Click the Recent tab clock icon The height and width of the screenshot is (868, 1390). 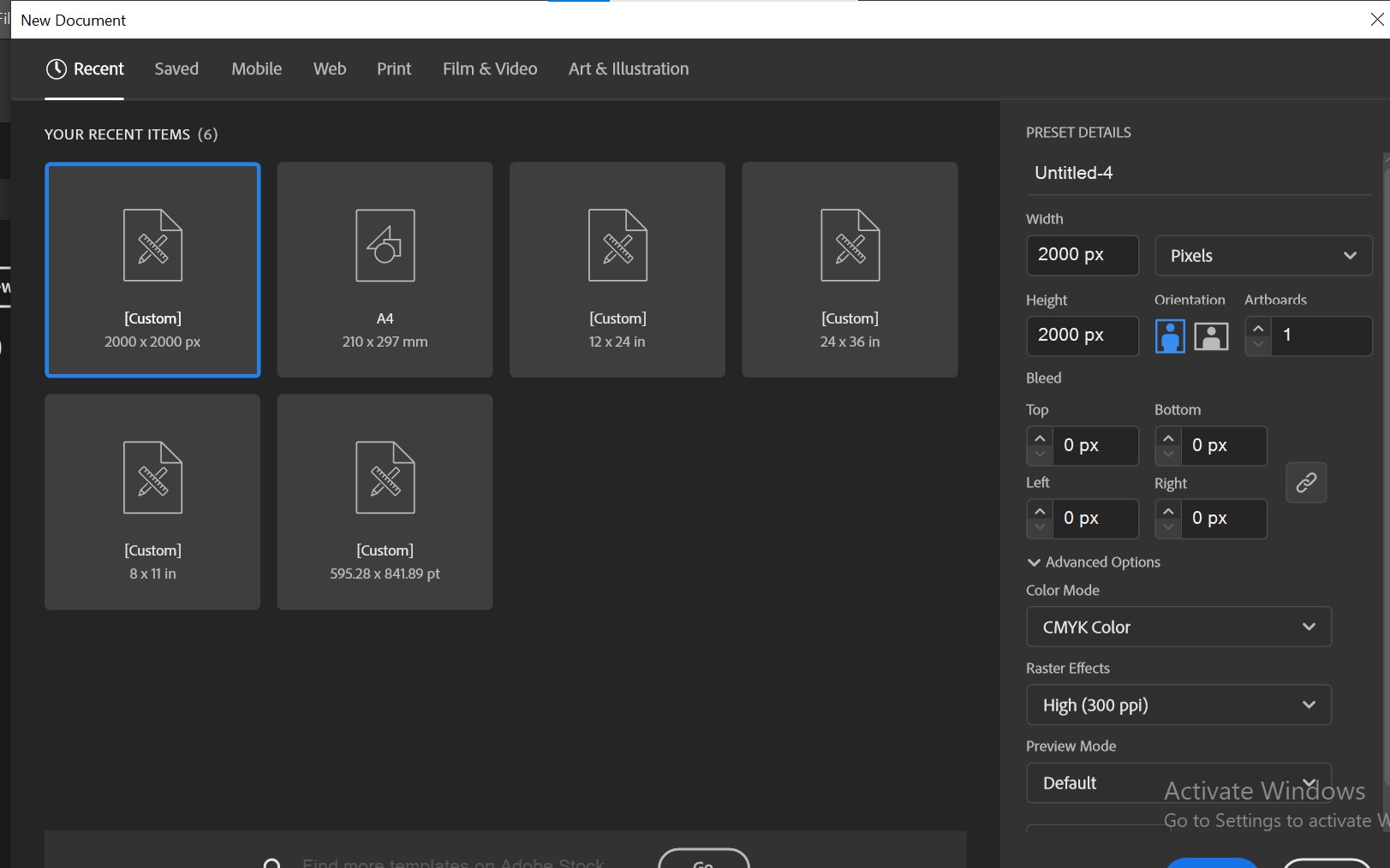pos(57,69)
